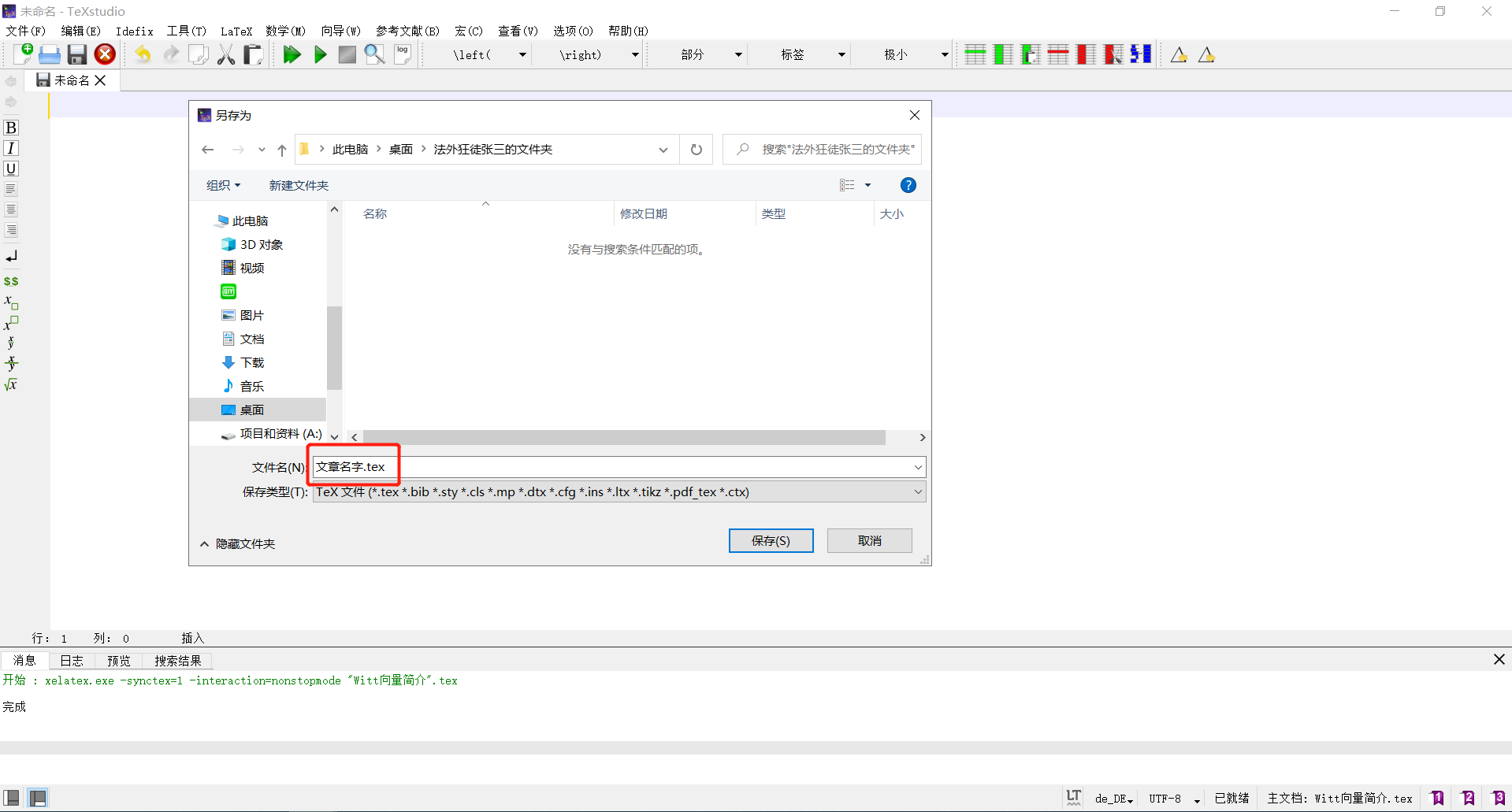
Task: Click the LanguageTool LT status icon
Action: coord(1073,797)
